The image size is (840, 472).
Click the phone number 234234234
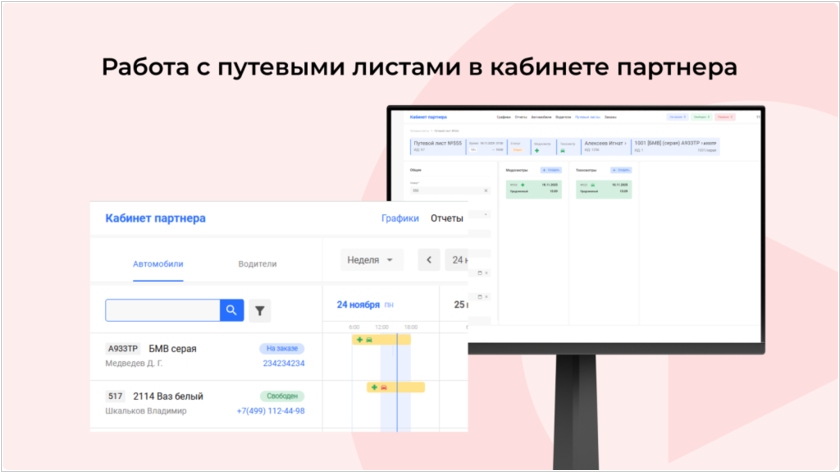point(283,364)
